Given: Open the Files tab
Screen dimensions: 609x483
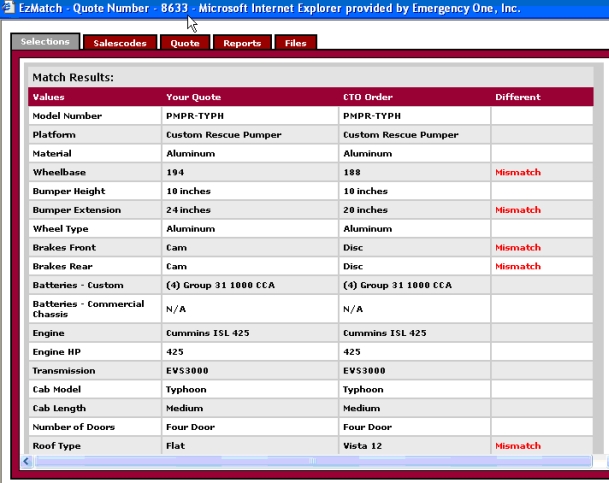Looking at the screenshot, I should (x=296, y=43).
